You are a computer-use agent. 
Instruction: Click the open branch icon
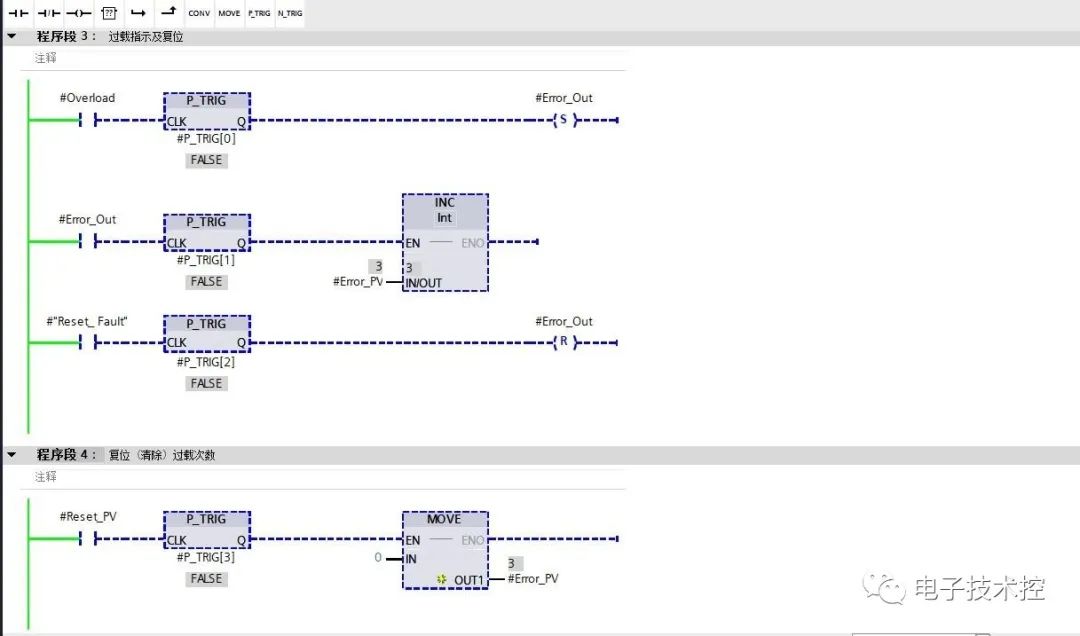(x=138, y=13)
